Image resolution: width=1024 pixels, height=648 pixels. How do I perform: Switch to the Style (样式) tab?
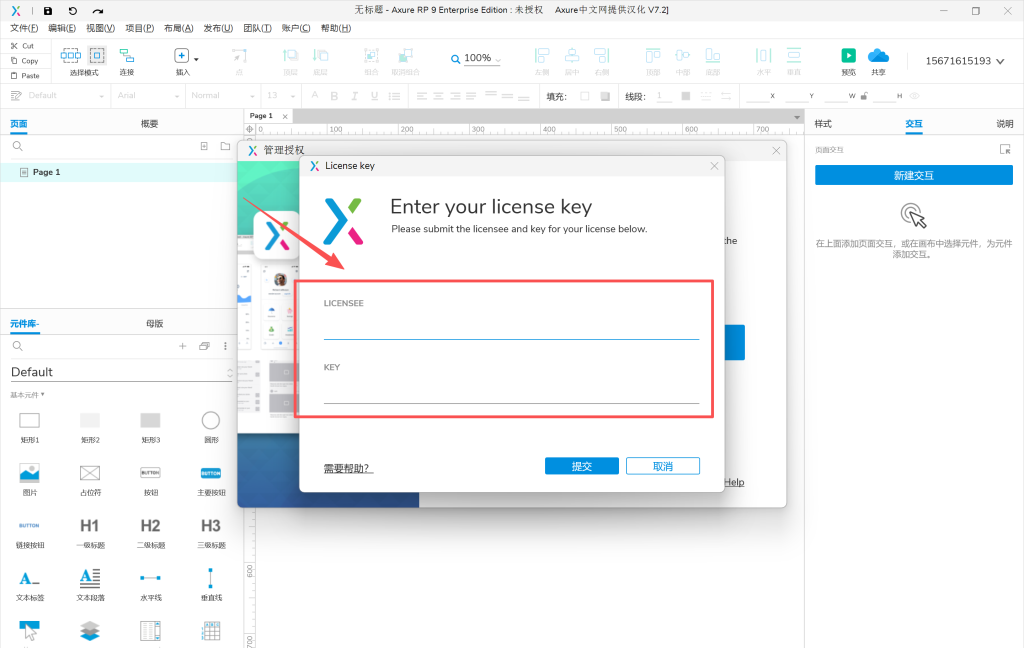(823, 124)
